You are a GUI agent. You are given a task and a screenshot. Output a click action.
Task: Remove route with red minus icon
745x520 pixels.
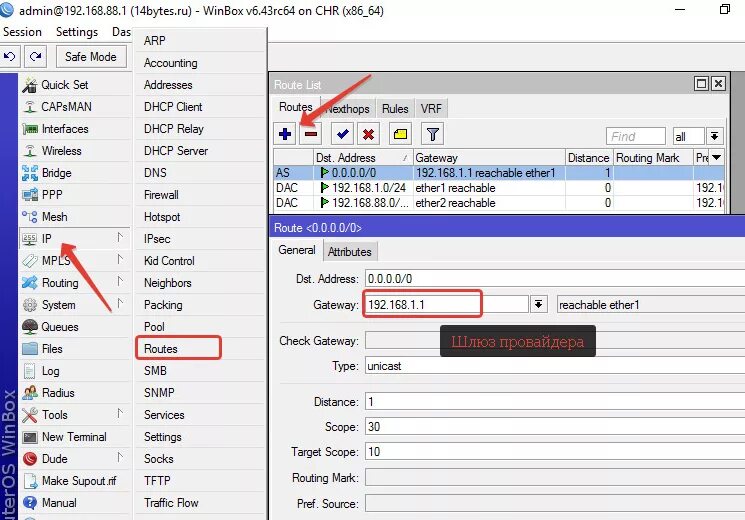(311, 134)
